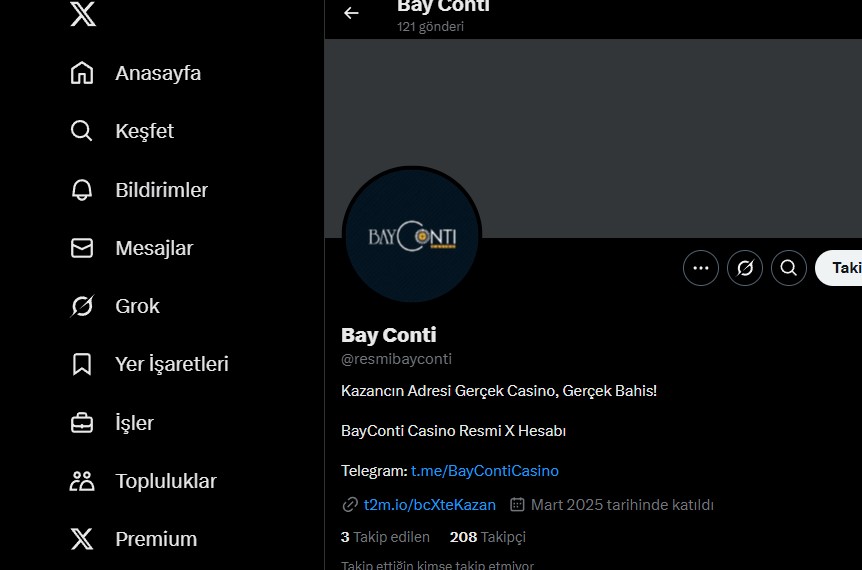Select the Topluluklar menu label

click(166, 482)
